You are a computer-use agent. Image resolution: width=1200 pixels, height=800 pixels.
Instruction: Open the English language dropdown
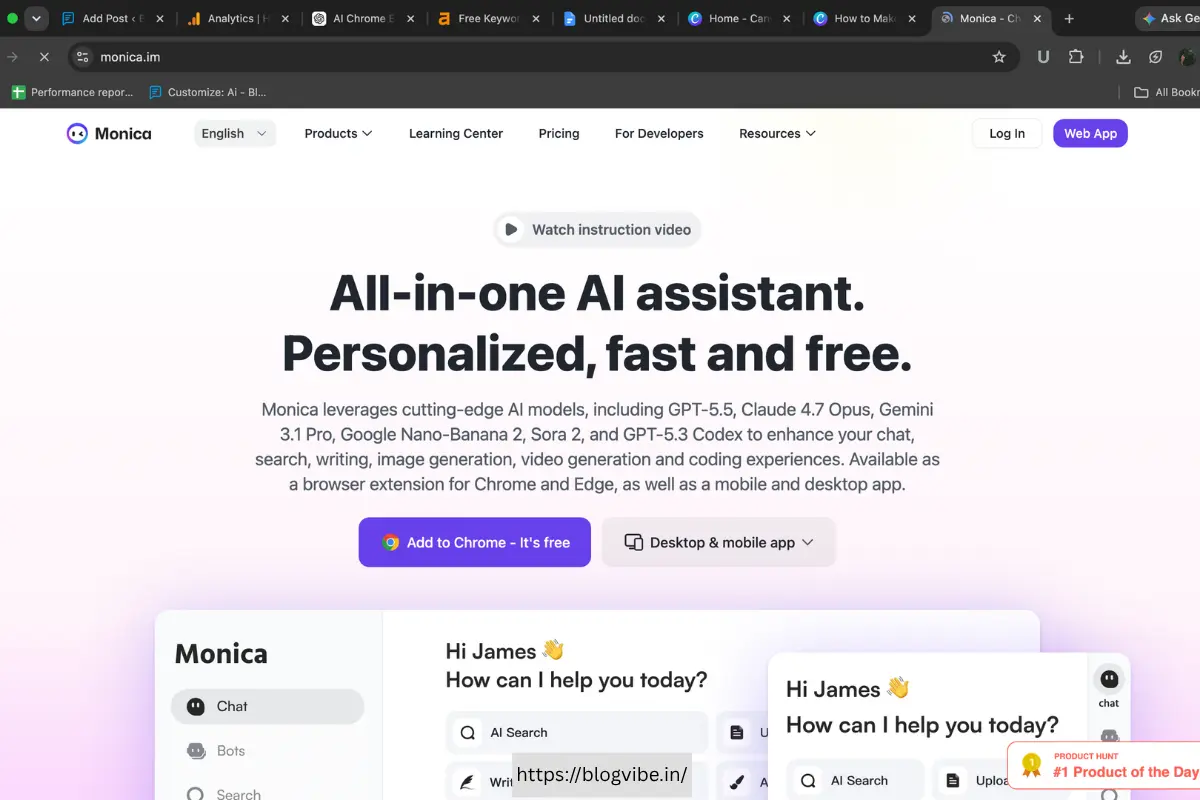tap(235, 133)
